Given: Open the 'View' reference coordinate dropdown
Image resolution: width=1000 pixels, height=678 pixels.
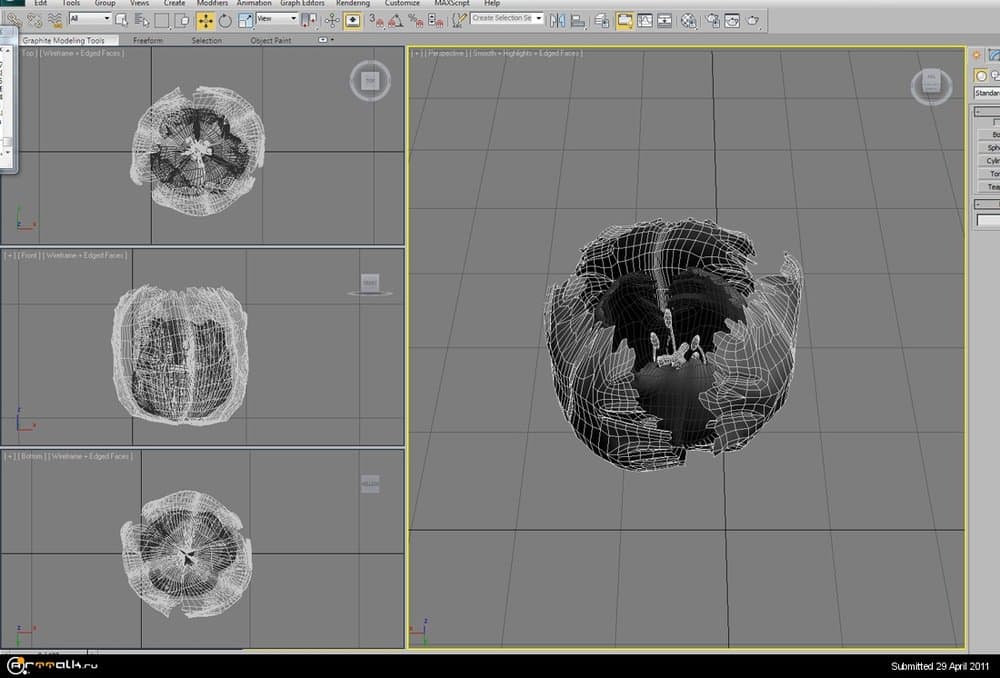Looking at the screenshot, I should tap(277, 18).
